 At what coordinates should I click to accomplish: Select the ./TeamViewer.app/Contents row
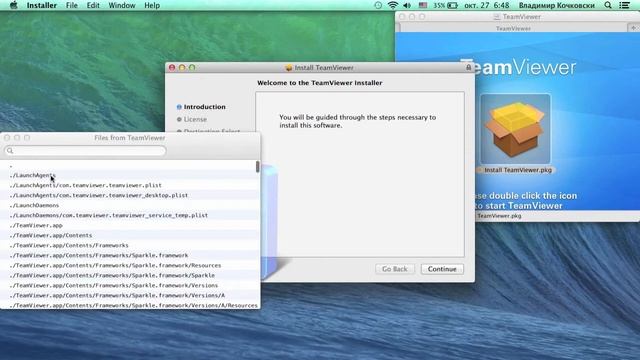(x=130, y=235)
